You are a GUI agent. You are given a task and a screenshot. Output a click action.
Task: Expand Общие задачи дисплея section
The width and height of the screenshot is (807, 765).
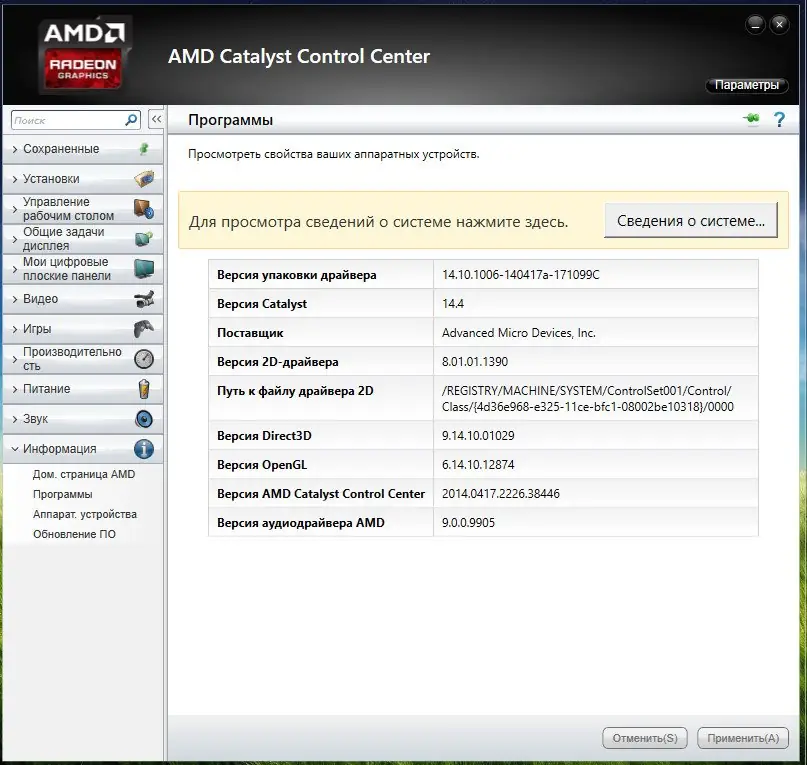click(83, 239)
